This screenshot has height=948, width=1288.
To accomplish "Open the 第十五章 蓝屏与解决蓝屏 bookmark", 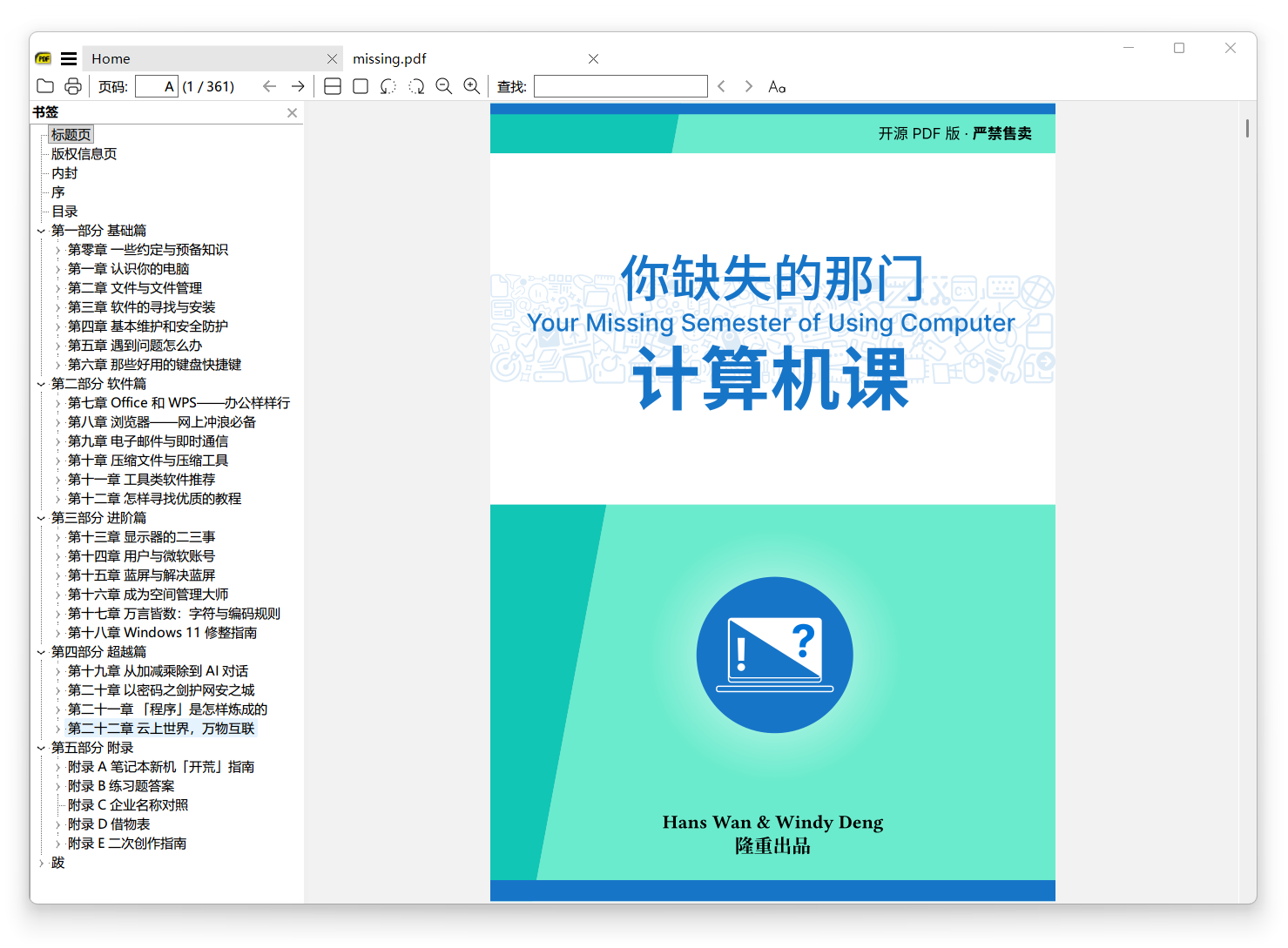I will coord(143,575).
